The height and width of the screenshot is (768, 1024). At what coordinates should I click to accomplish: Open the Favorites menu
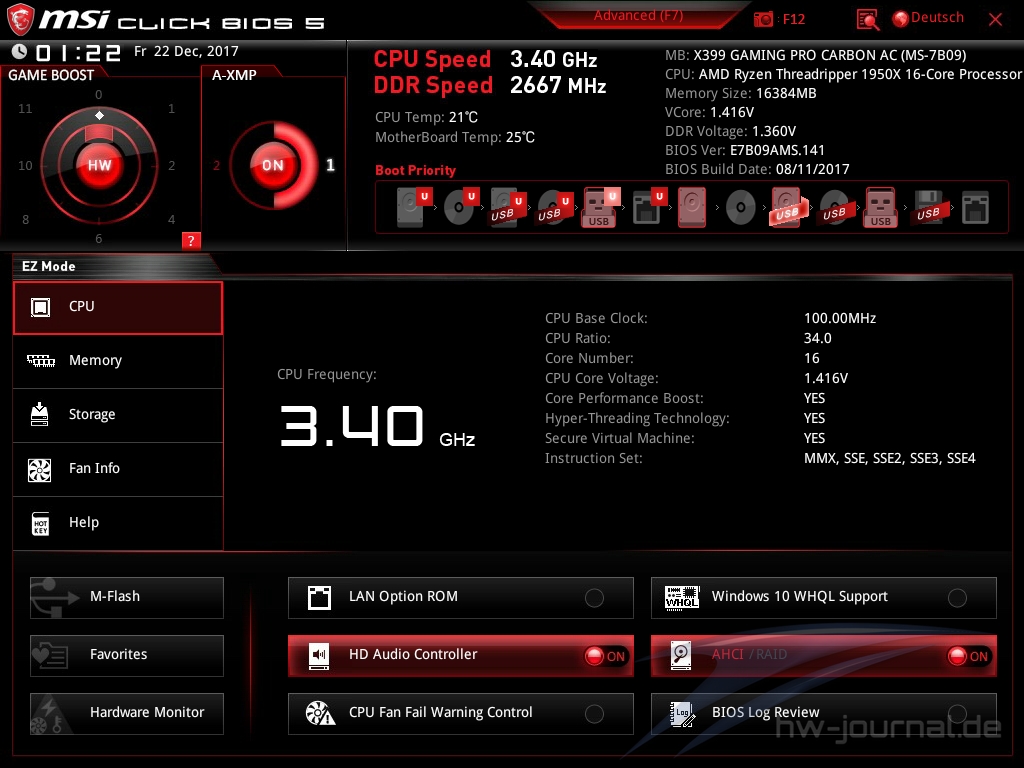coord(126,656)
